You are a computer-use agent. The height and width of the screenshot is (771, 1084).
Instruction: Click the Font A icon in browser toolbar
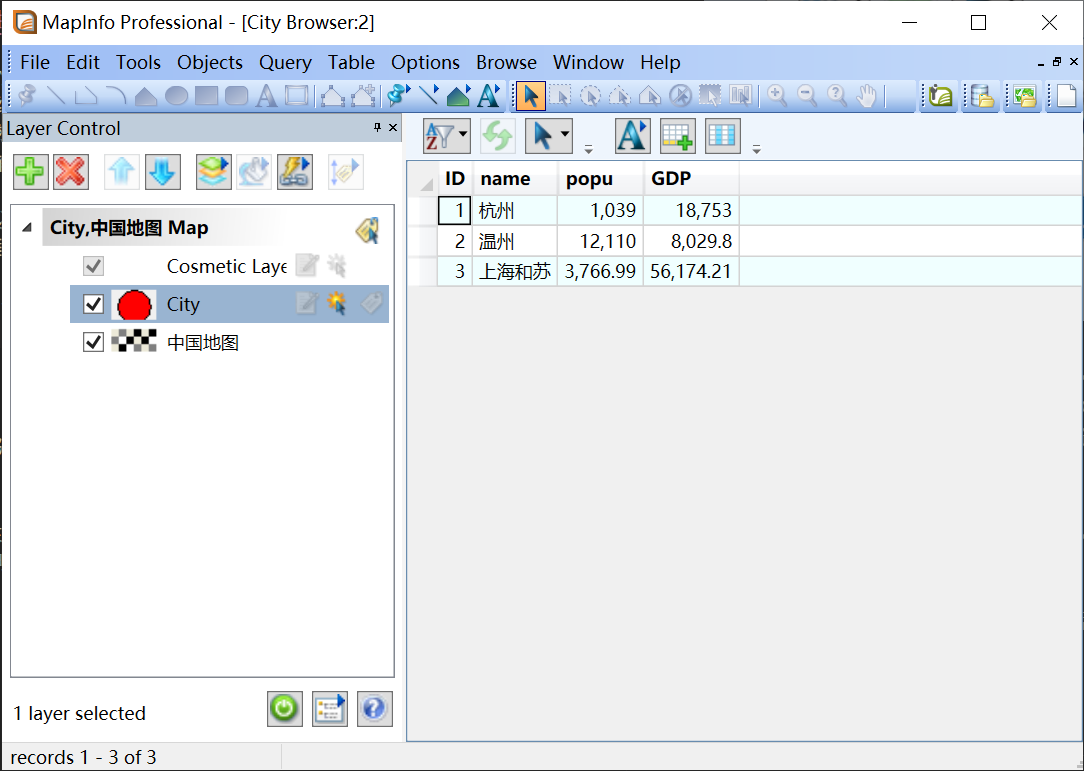pos(633,136)
